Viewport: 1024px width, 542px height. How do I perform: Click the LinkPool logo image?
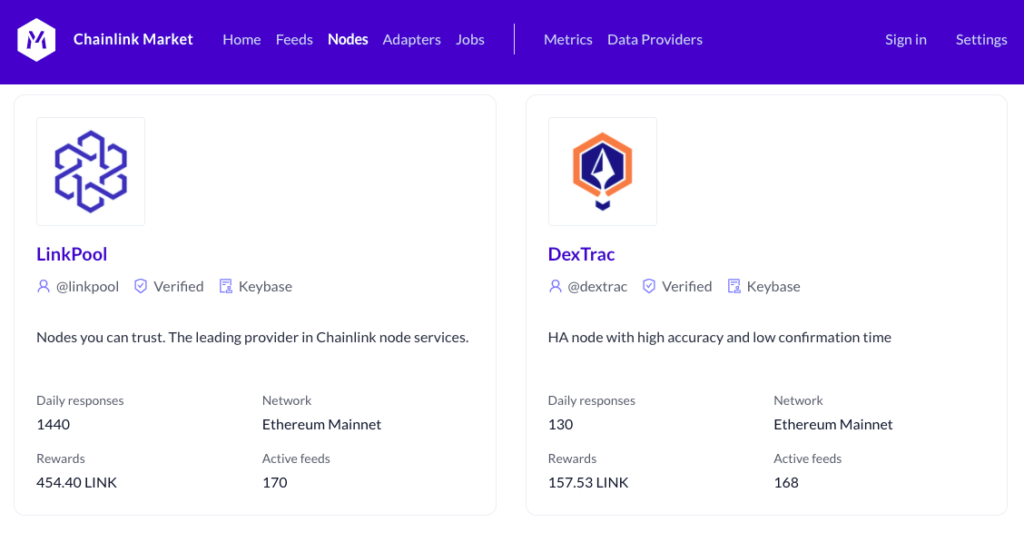pyautogui.click(x=90, y=171)
